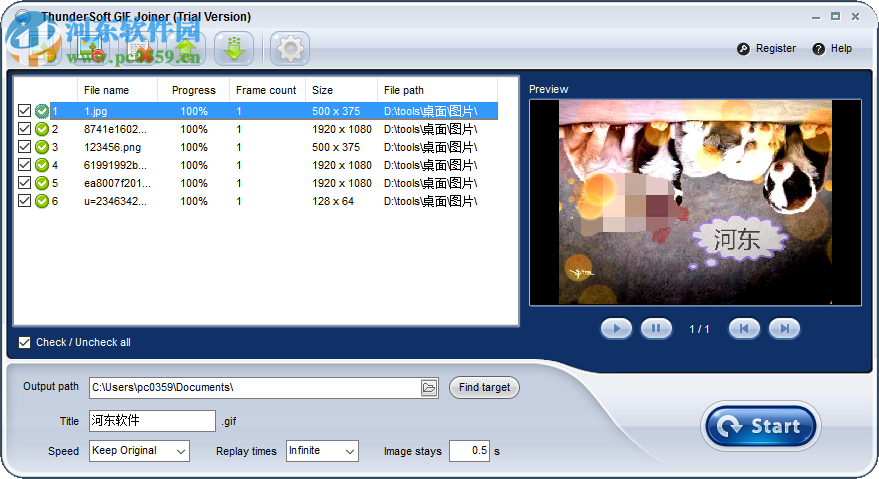This screenshot has height=479, width=879.
Task: Uncheck the checkbox for ea8007f201... file
Action: pos(24,183)
